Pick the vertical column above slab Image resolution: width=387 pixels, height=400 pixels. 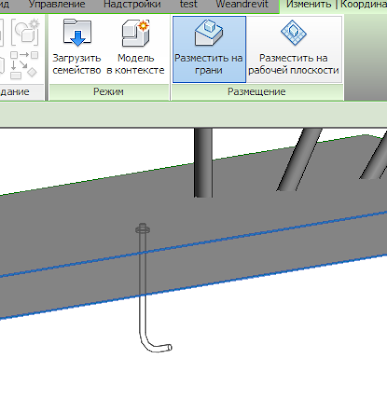(x=203, y=163)
